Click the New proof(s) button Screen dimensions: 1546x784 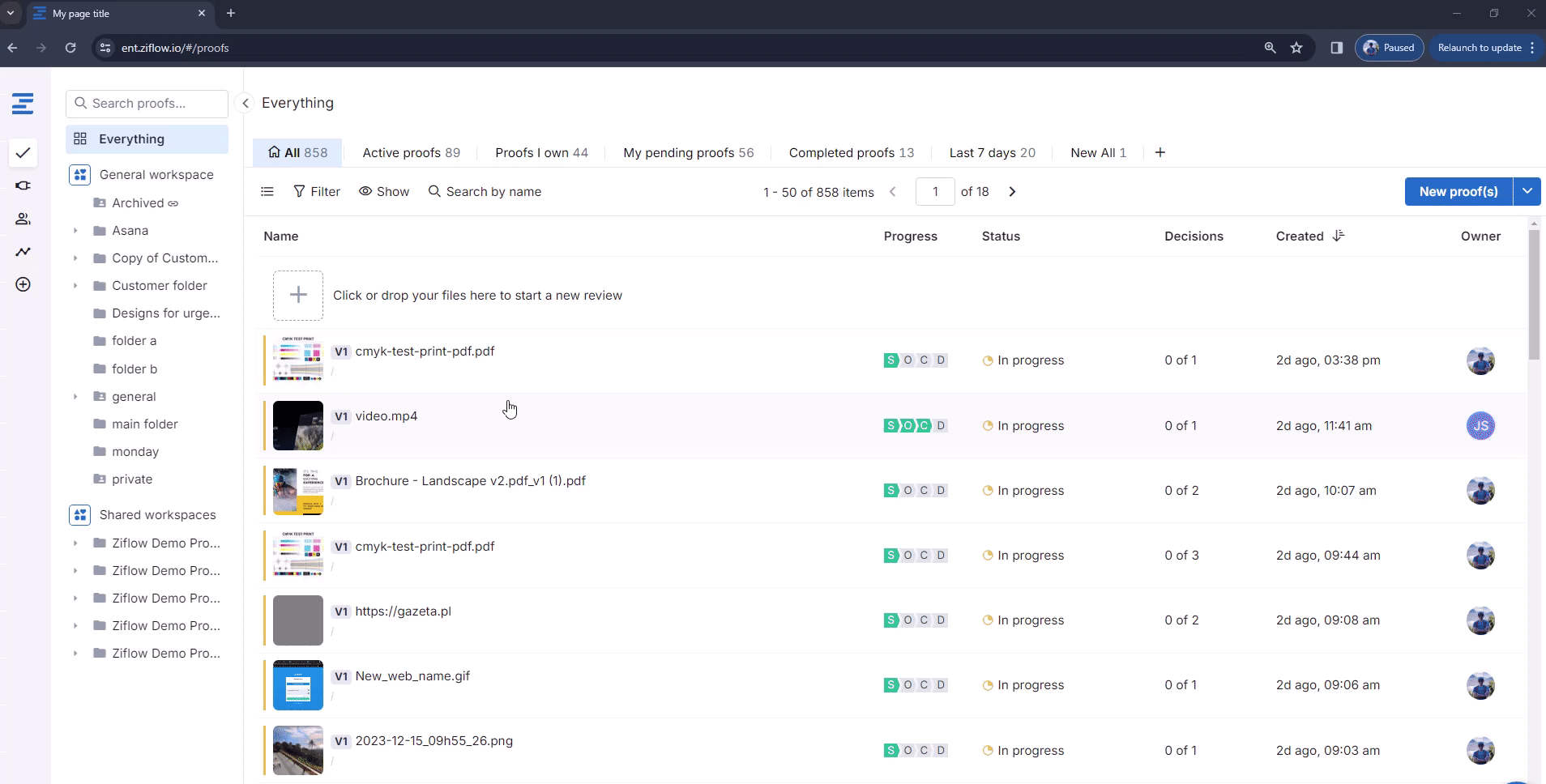click(1458, 191)
